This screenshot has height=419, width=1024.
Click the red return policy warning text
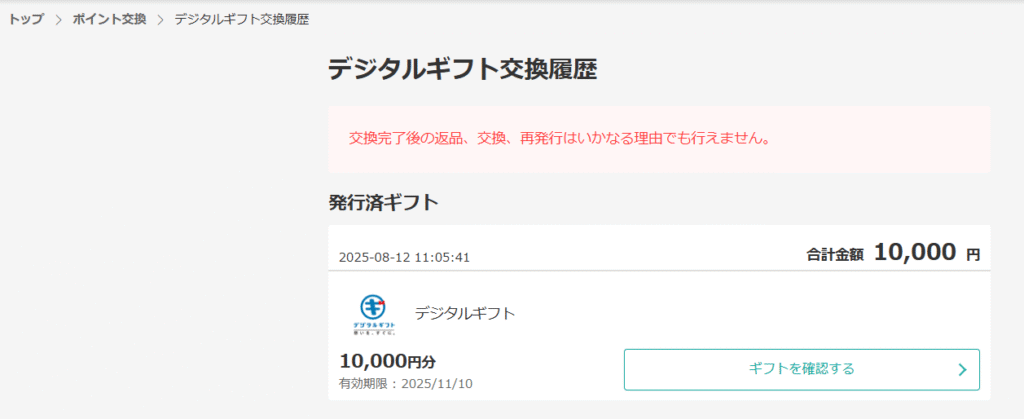tap(558, 139)
